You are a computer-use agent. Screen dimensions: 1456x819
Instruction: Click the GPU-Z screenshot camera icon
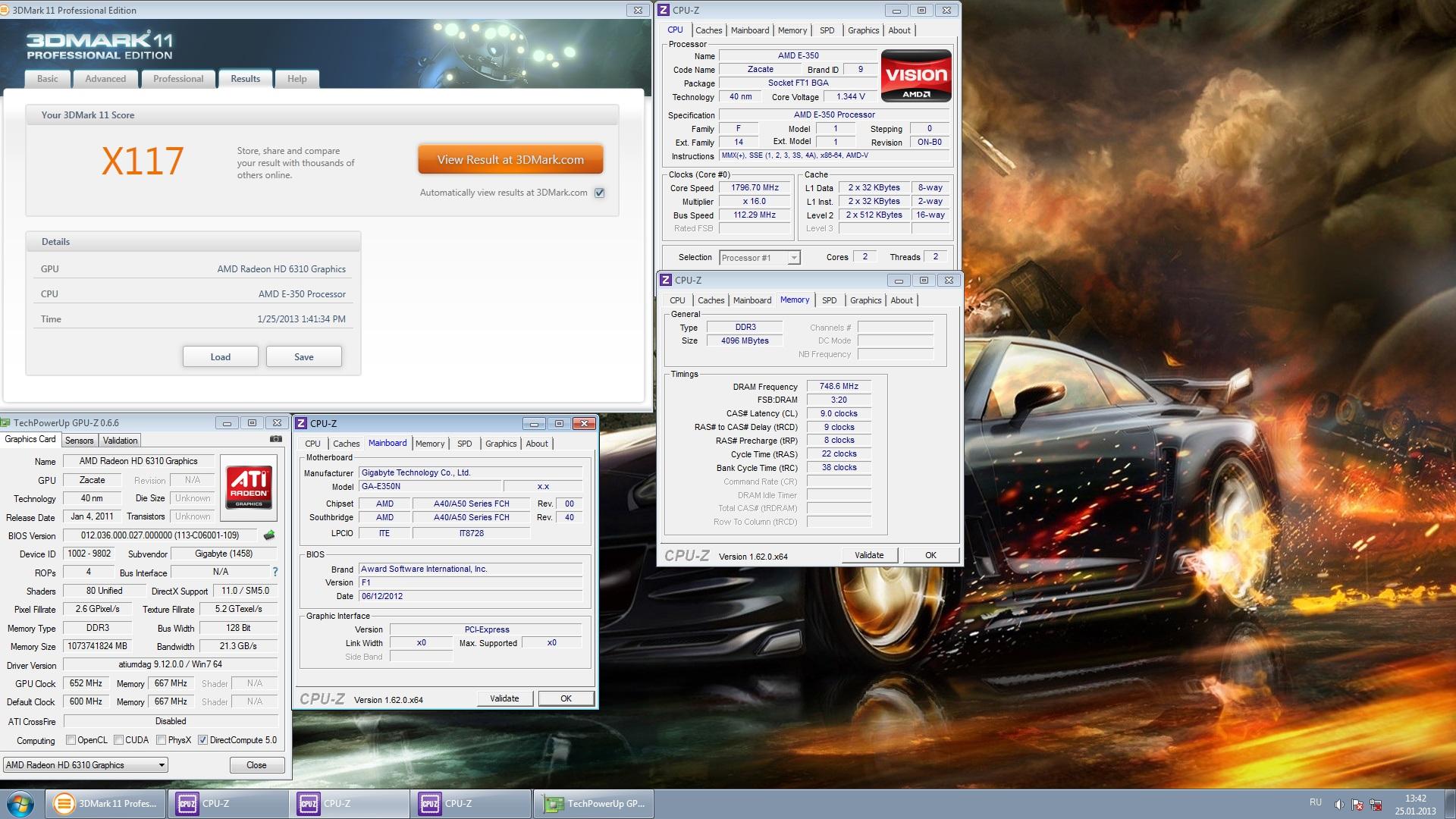276,439
